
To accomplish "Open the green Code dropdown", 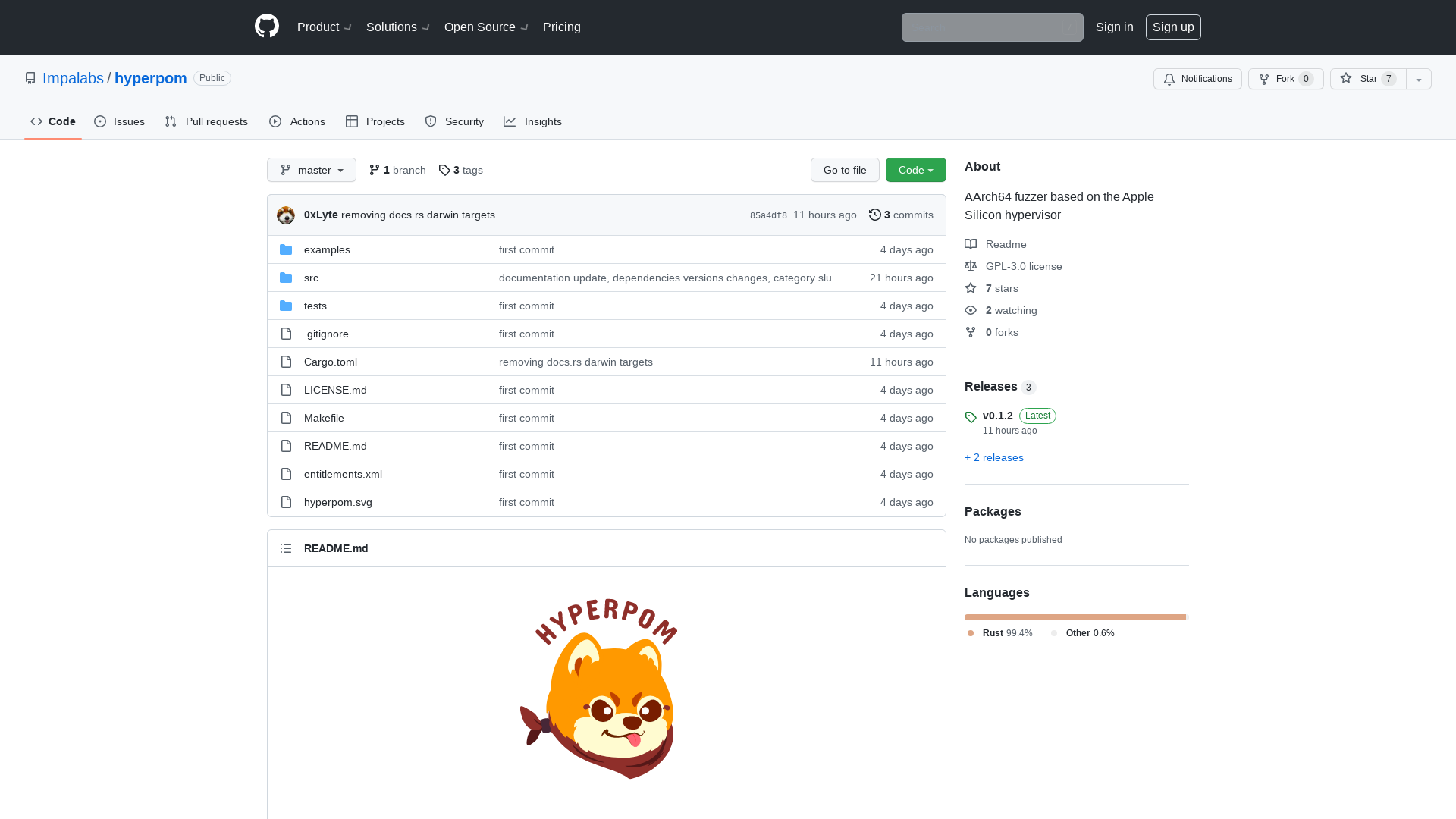I will (x=915, y=170).
